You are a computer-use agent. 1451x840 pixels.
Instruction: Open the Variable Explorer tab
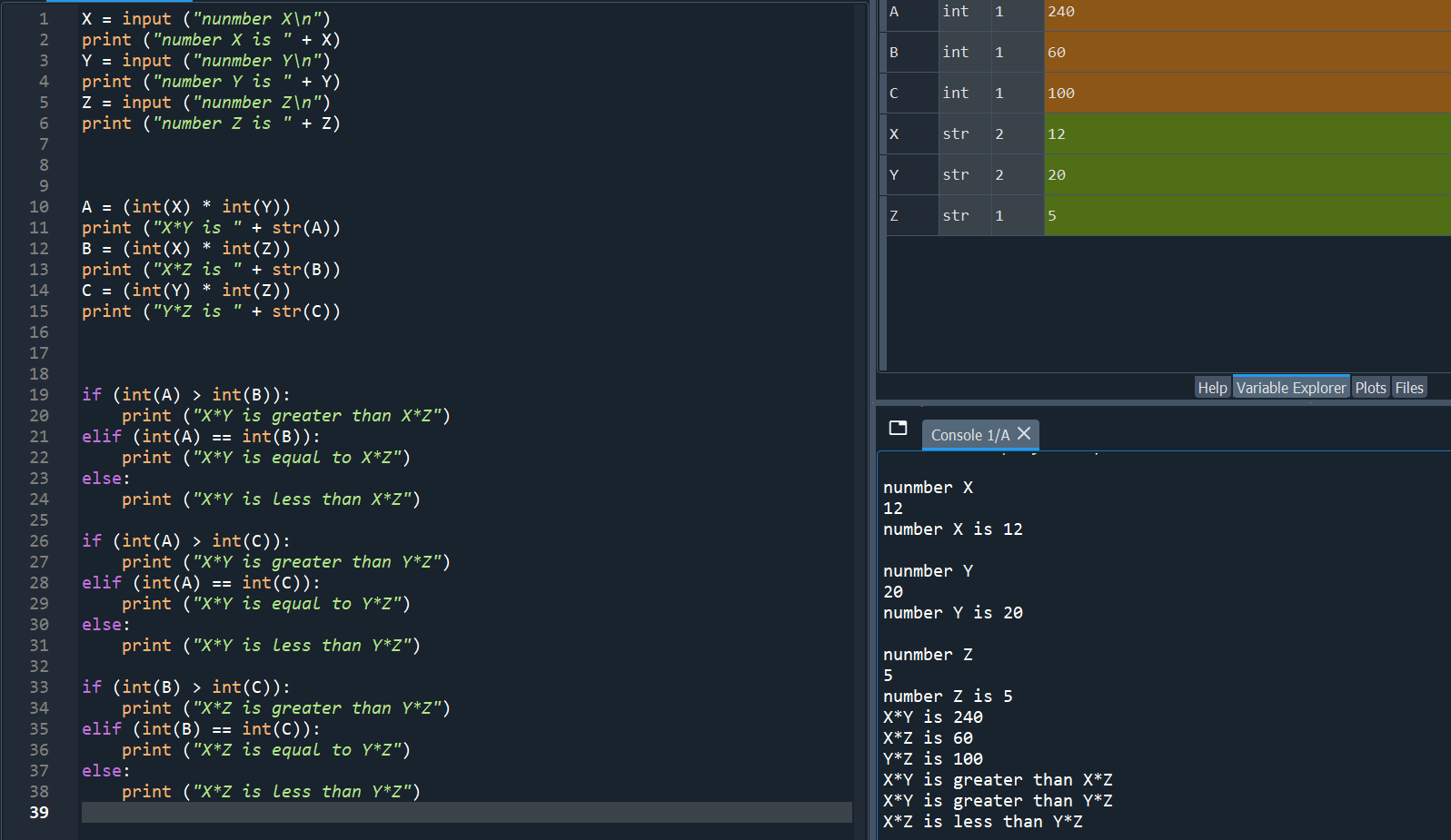pos(1290,388)
